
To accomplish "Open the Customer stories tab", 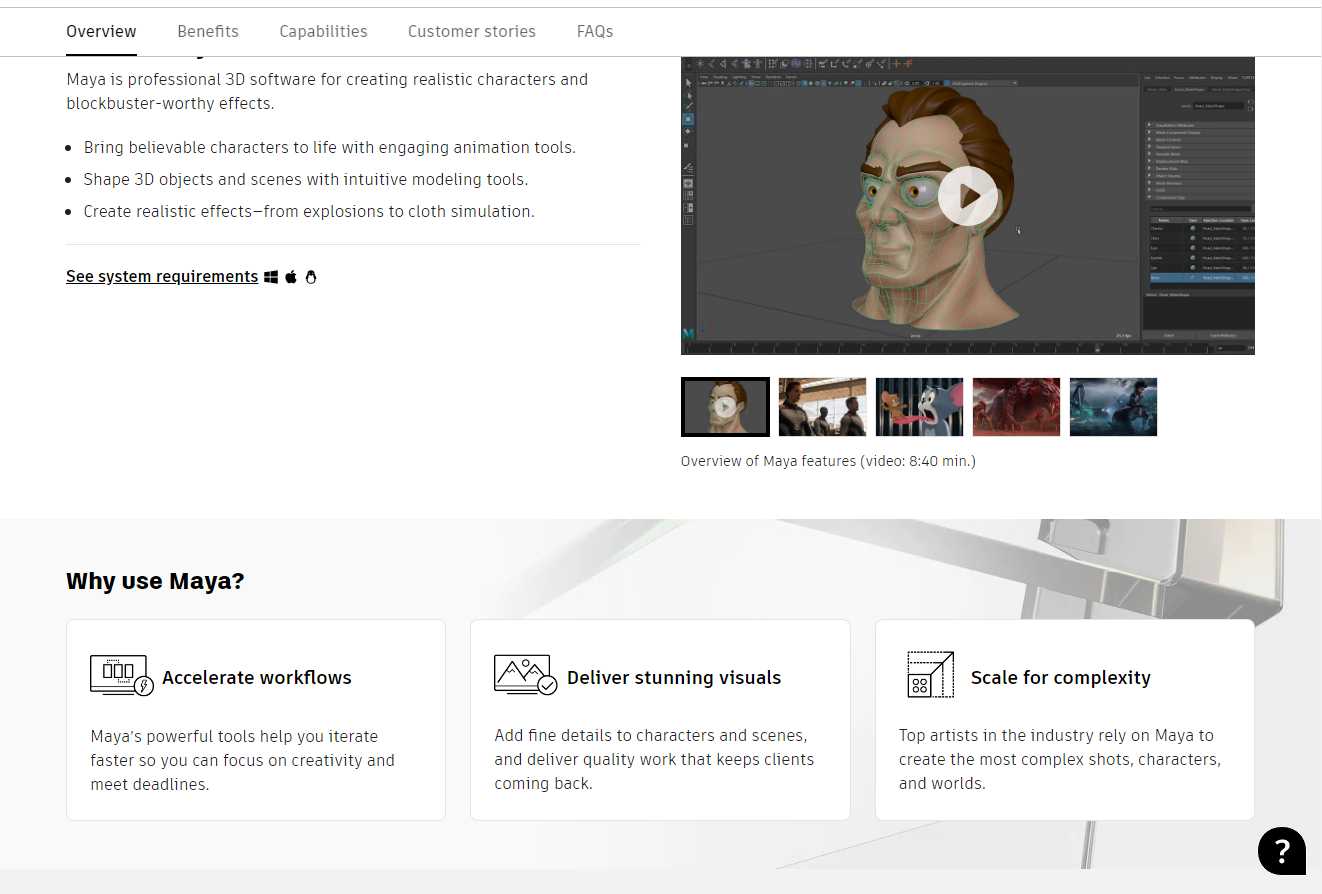I will coord(471,31).
